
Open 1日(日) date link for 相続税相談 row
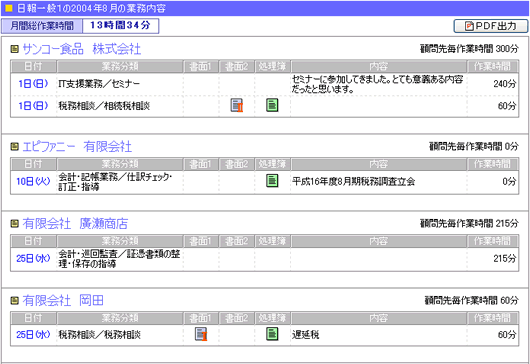(33, 106)
